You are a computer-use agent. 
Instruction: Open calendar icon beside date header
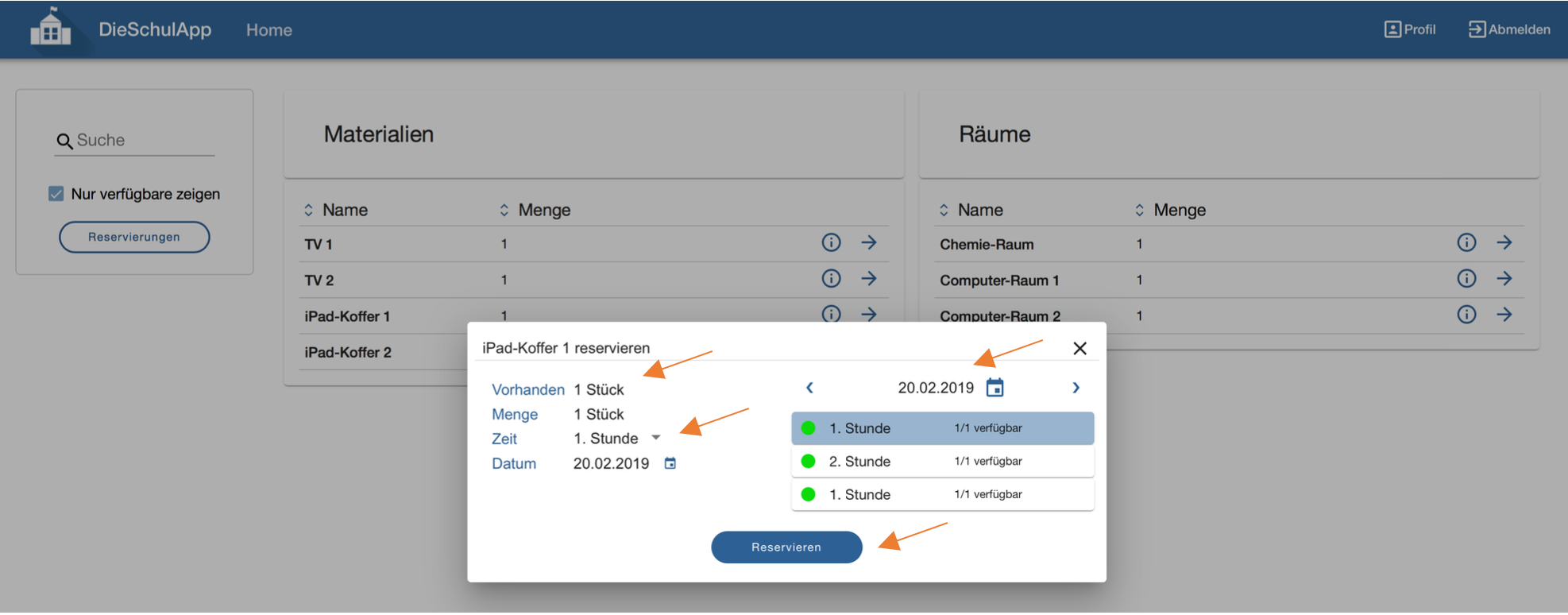995,388
